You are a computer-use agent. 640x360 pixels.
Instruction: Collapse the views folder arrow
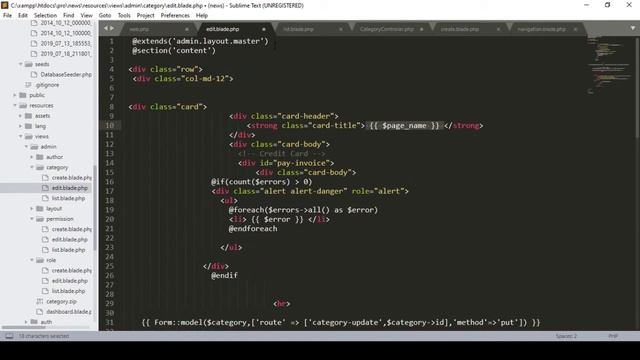[x=20, y=136]
